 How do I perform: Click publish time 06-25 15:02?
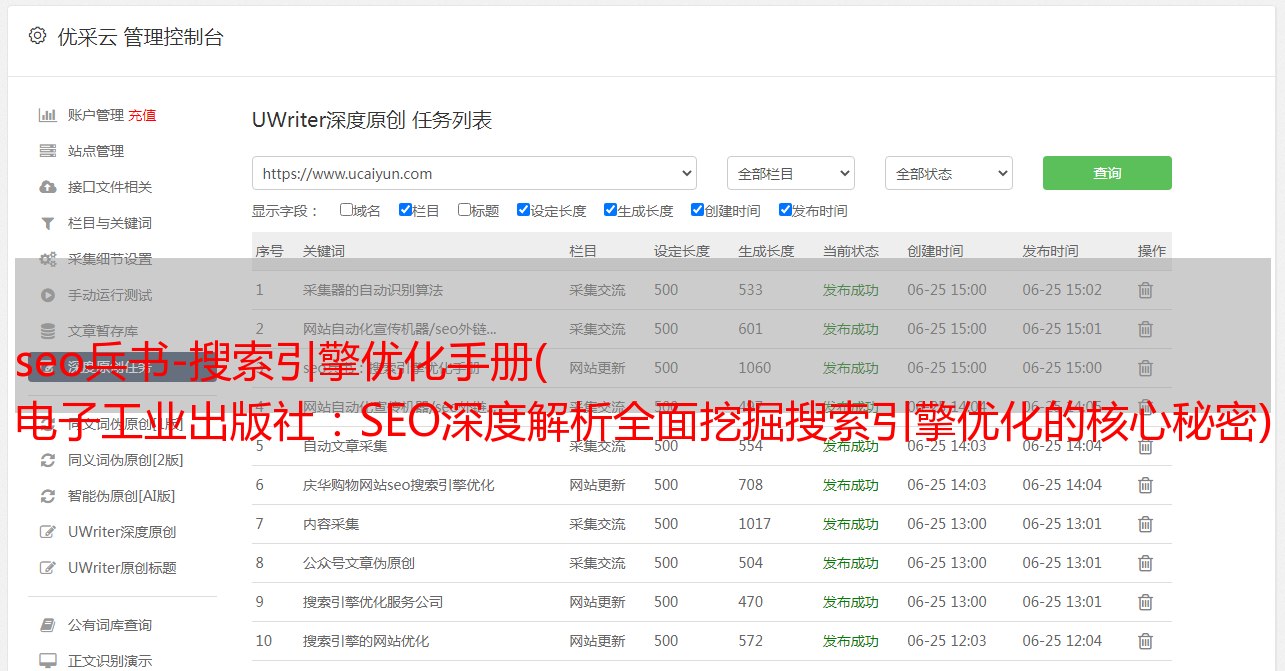click(1062, 290)
